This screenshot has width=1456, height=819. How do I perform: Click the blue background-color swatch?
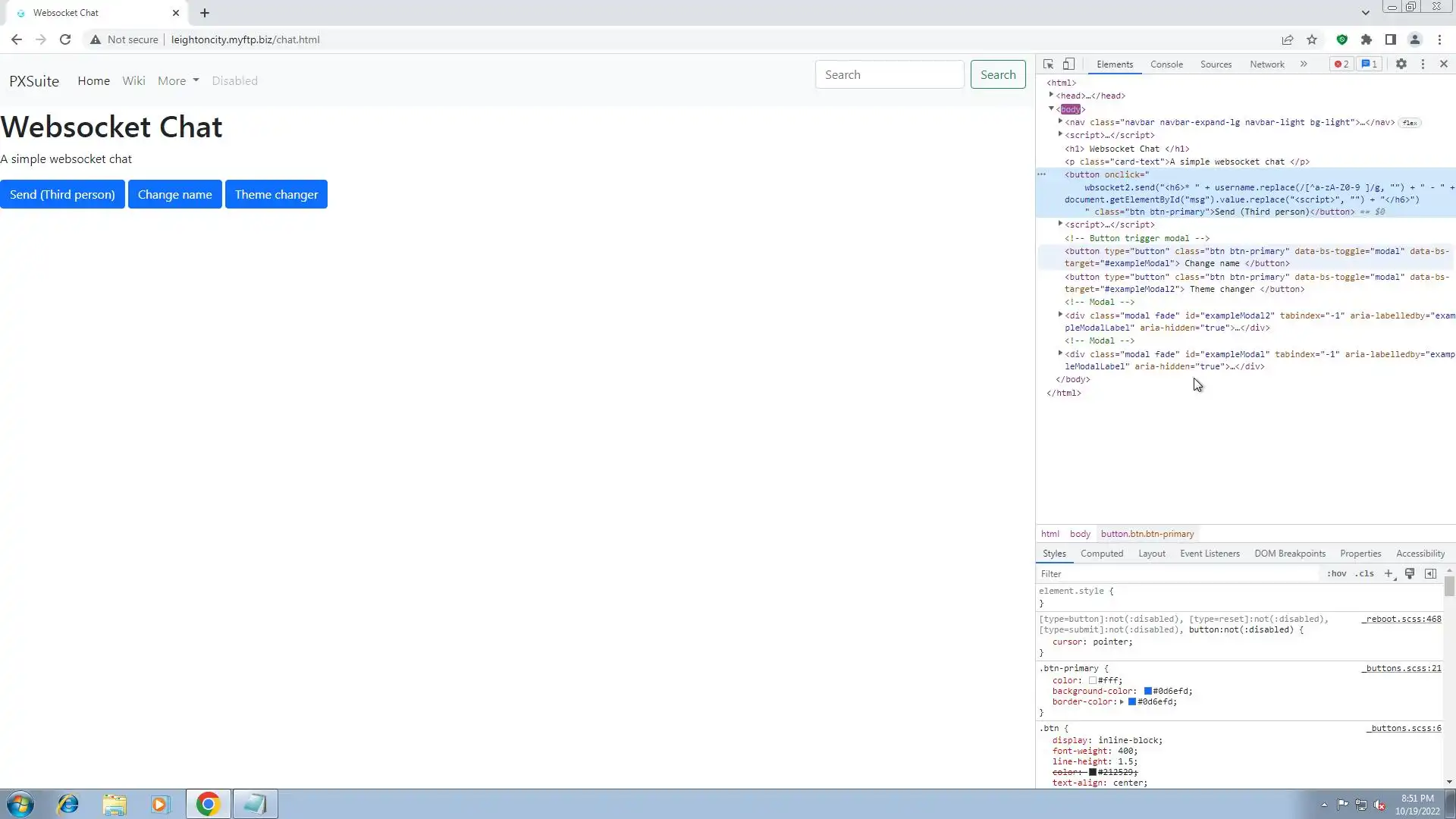pos(1148,692)
